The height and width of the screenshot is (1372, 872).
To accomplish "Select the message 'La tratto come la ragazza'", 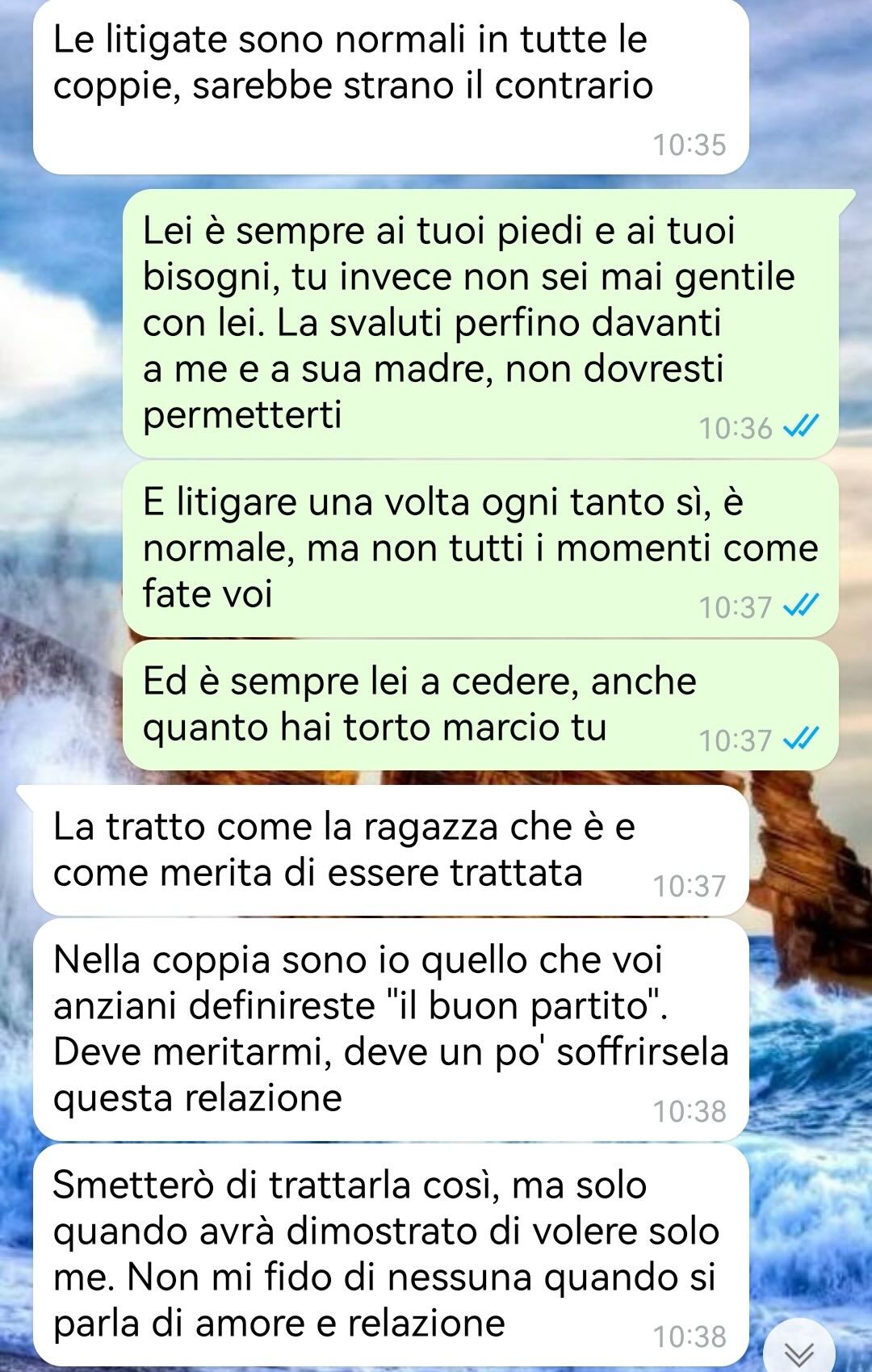I will coord(391,850).
